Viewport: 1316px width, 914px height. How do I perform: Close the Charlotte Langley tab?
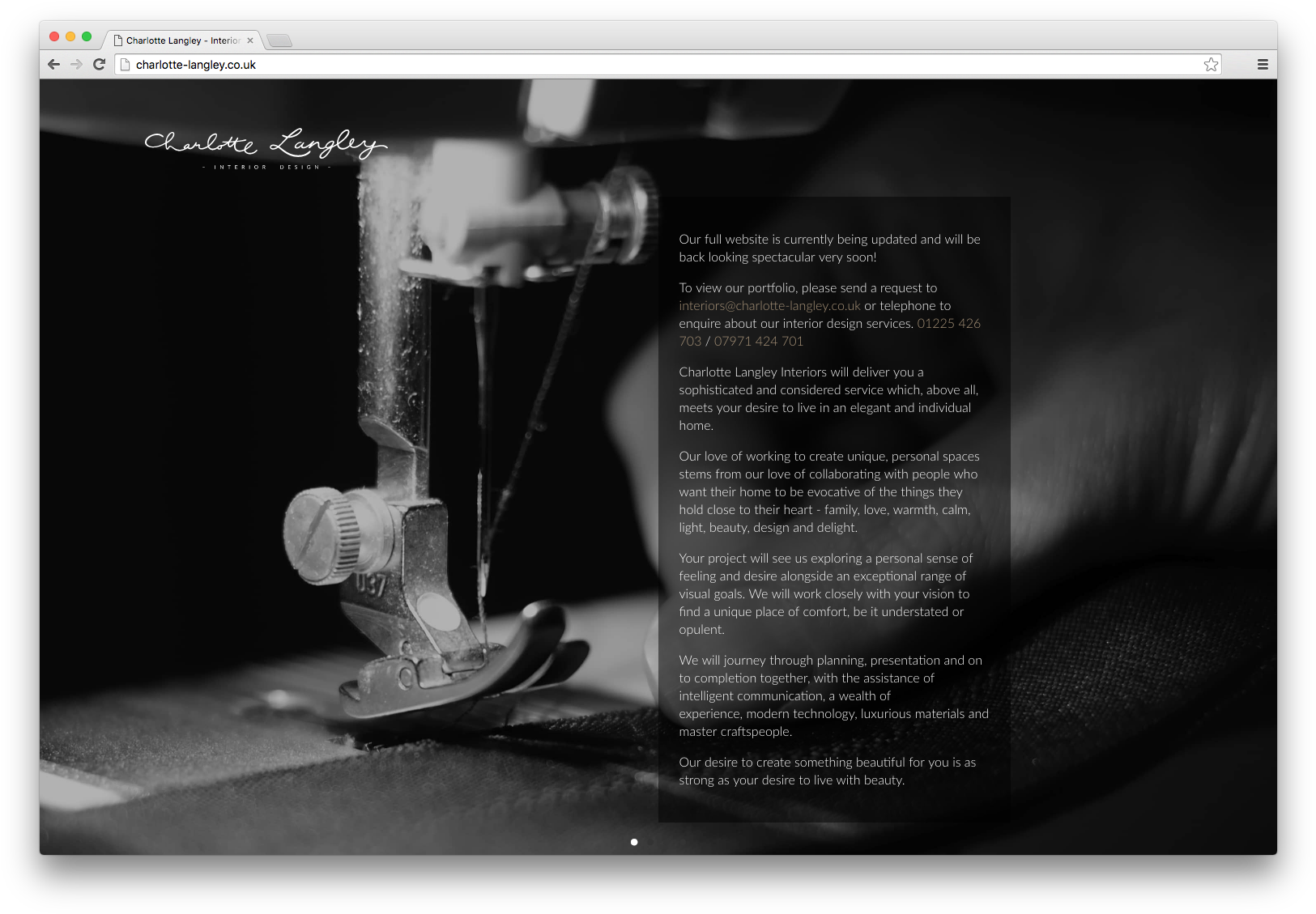pos(250,40)
